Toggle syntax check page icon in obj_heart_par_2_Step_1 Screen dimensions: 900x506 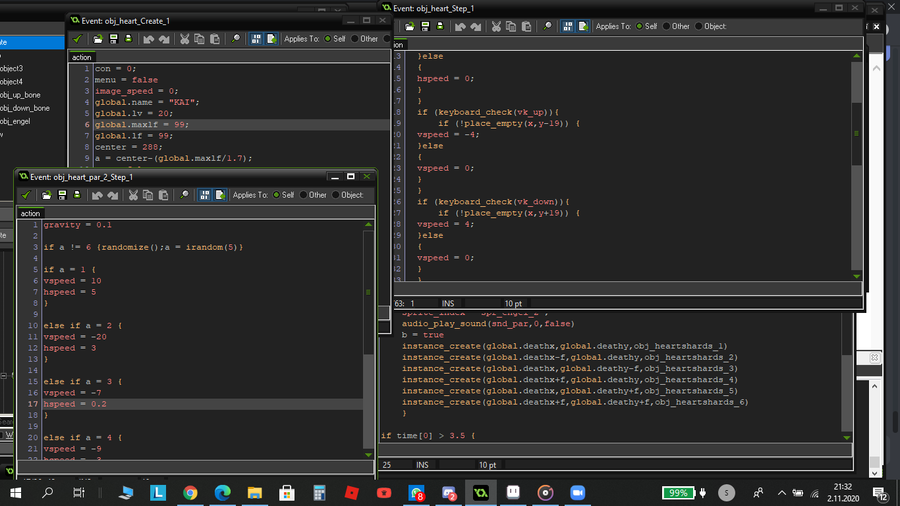click(220, 195)
